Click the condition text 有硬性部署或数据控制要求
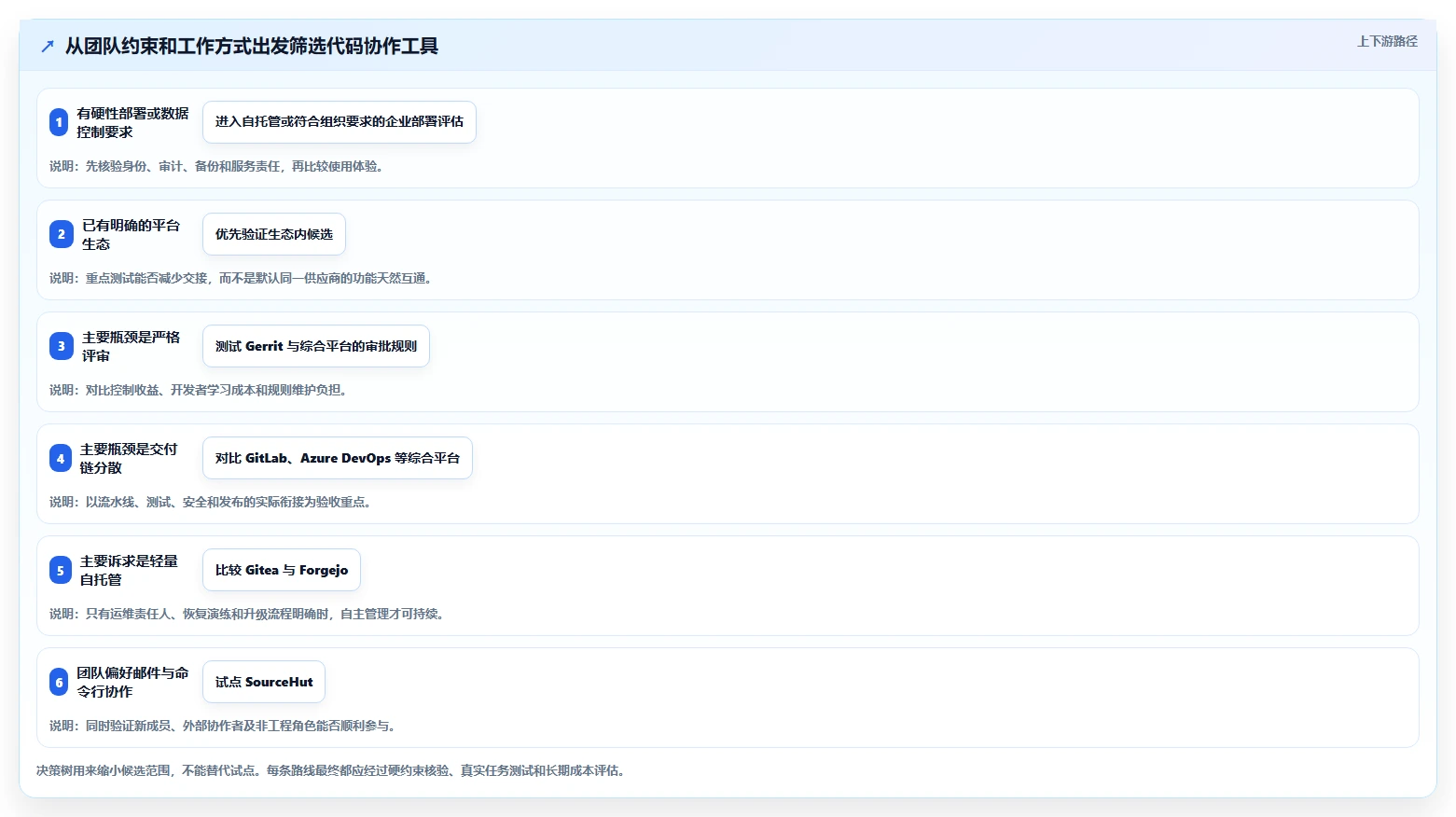This screenshot has height=817, width=1456. tap(132, 122)
